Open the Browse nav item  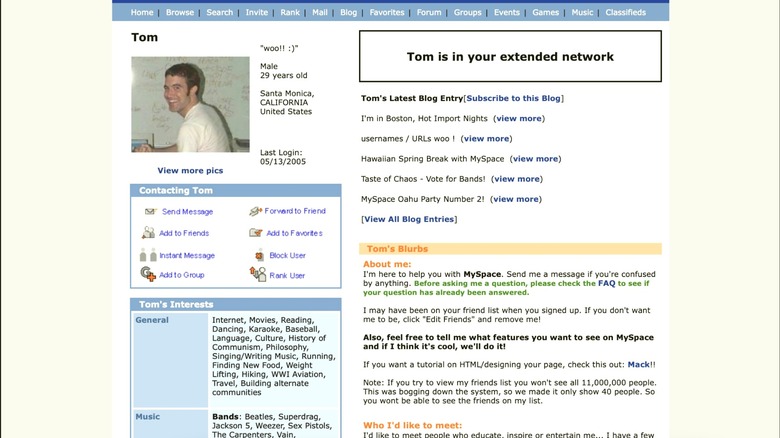tap(180, 12)
